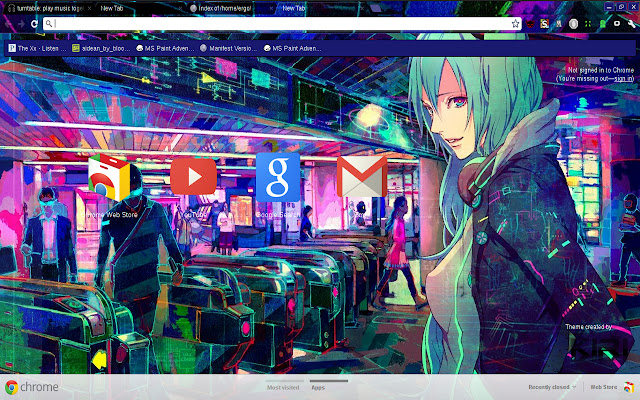Launch the Gmail app
The width and height of the screenshot is (640, 400).
(362, 176)
